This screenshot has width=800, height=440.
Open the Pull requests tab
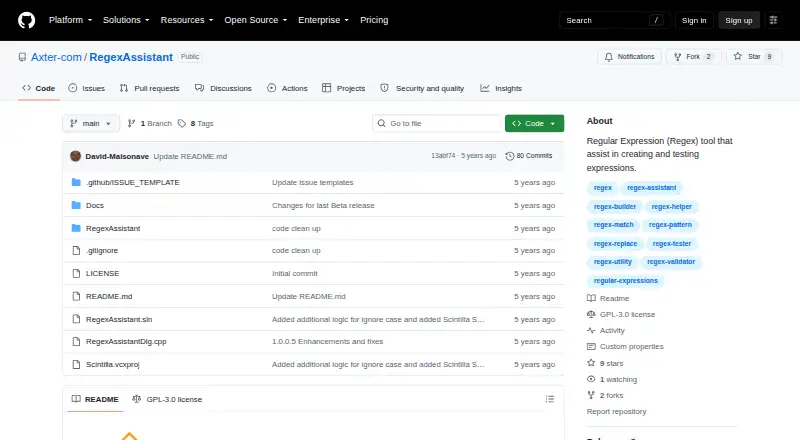pos(149,88)
